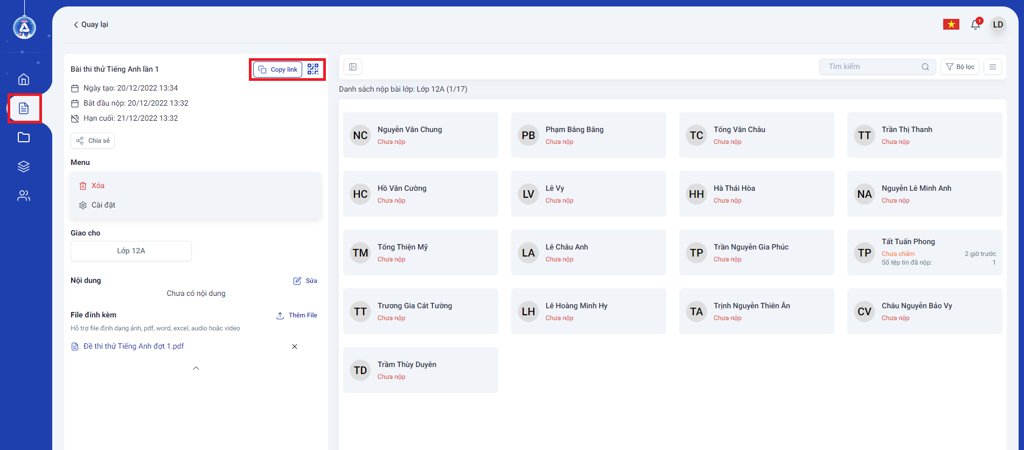Click the Chia sẻ share button
Viewport: 1024px width, 450px height.
[93, 141]
